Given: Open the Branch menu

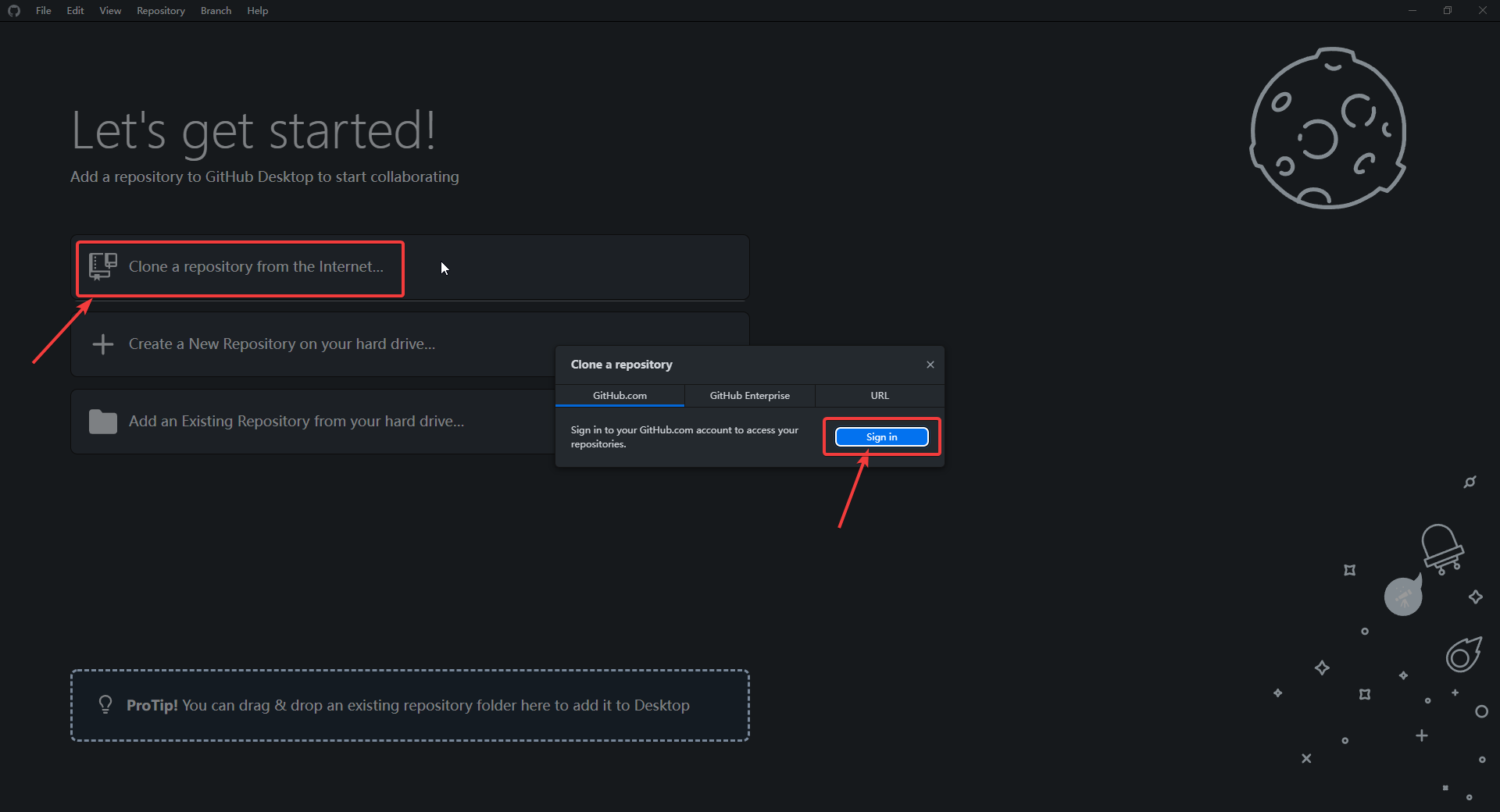Looking at the screenshot, I should pos(216,11).
